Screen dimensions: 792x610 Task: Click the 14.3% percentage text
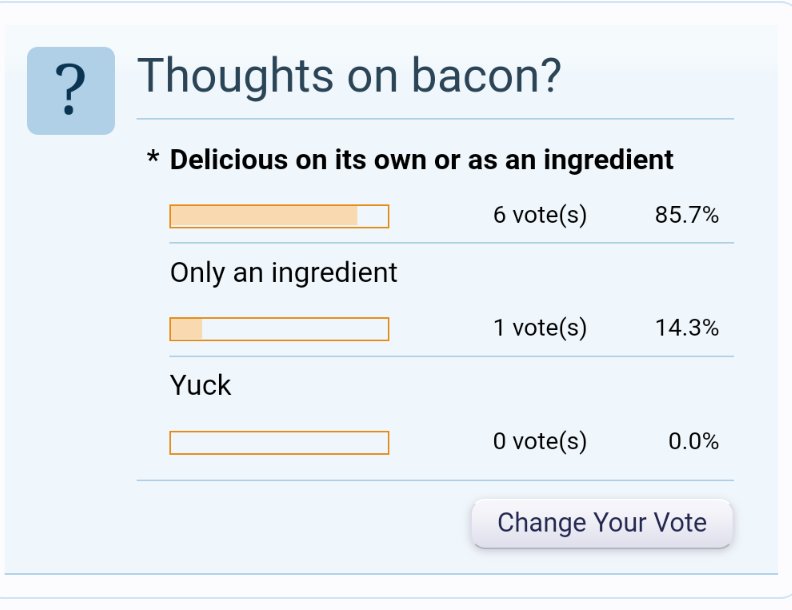click(687, 328)
